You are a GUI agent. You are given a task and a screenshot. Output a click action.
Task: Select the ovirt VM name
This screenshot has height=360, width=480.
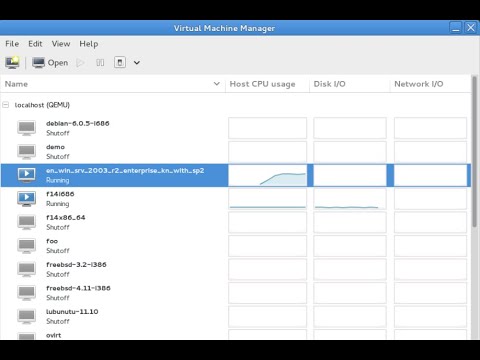54,335
